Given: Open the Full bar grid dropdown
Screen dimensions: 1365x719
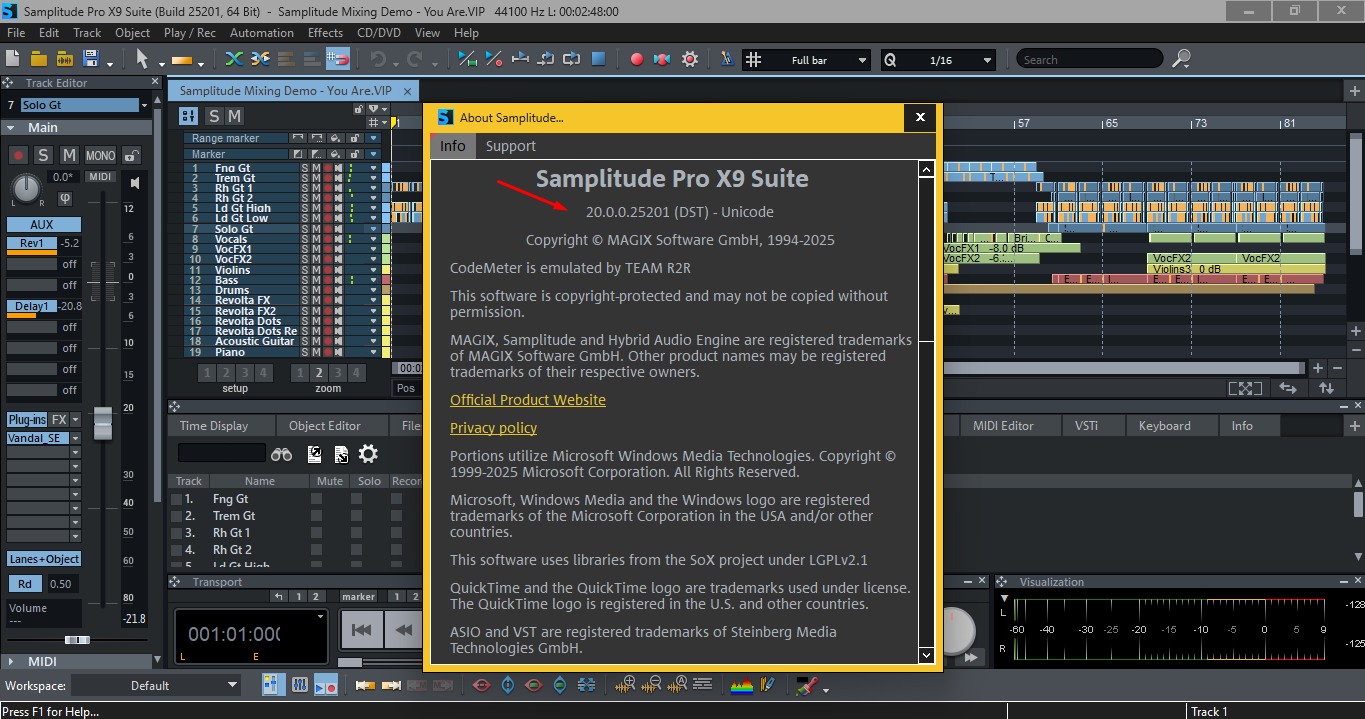Looking at the screenshot, I should click(862, 60).
